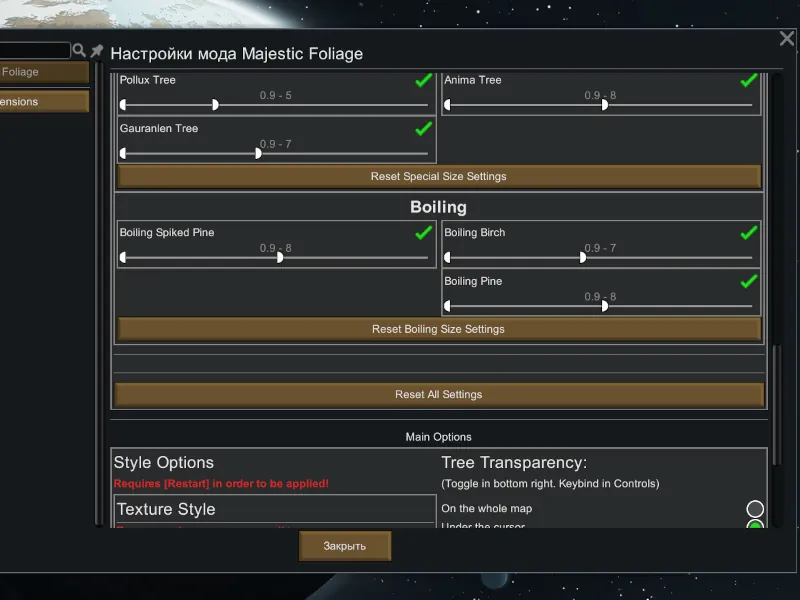Toggle the Boiling Birch checkmark
The height and width of the screenshot is (600, 800).
(748, 233)
